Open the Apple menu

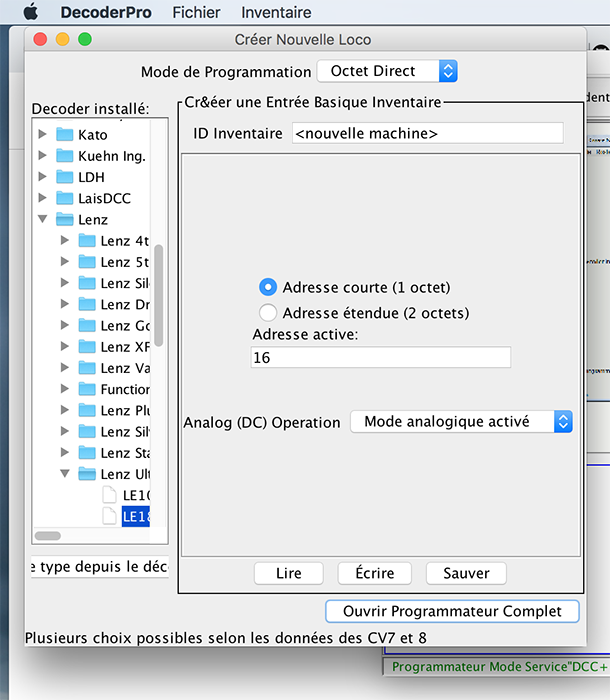pyautogui.click(x=30, y=12)
